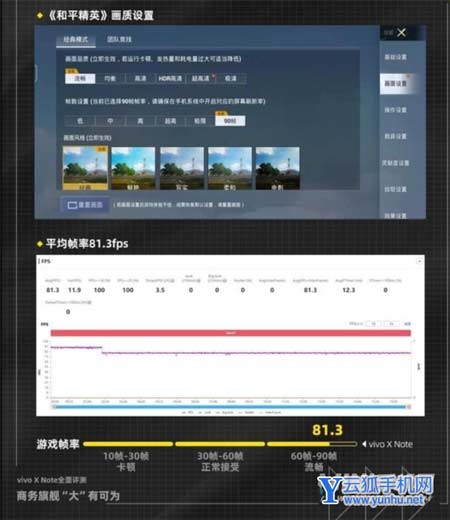
Task: Set frame rate to 90帧
Action: (230, 121)
